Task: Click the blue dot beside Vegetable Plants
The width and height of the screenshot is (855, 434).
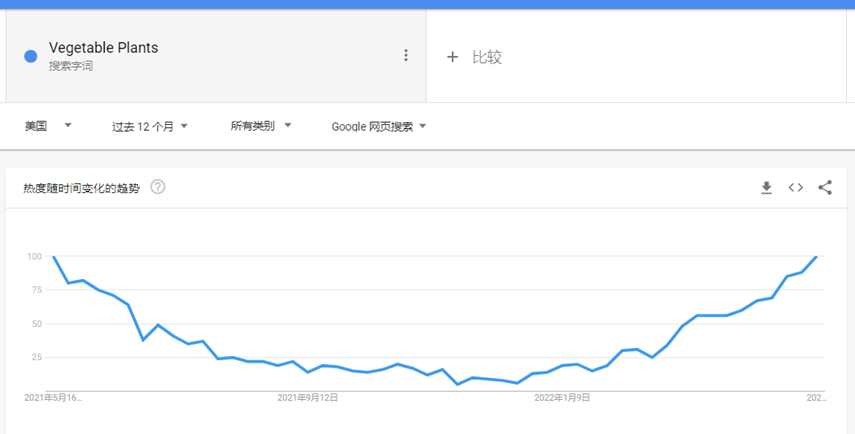Action: coord(31,56)
